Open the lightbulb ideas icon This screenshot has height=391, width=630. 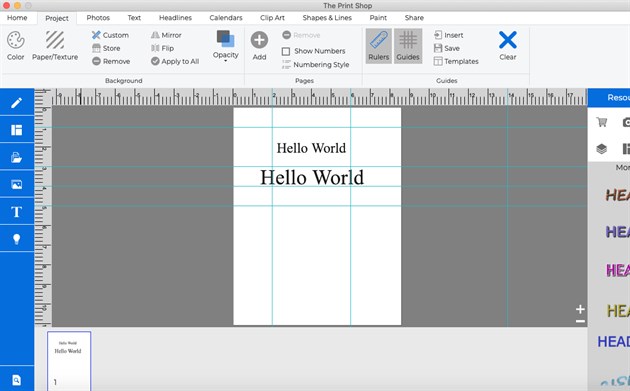(16, 239)
